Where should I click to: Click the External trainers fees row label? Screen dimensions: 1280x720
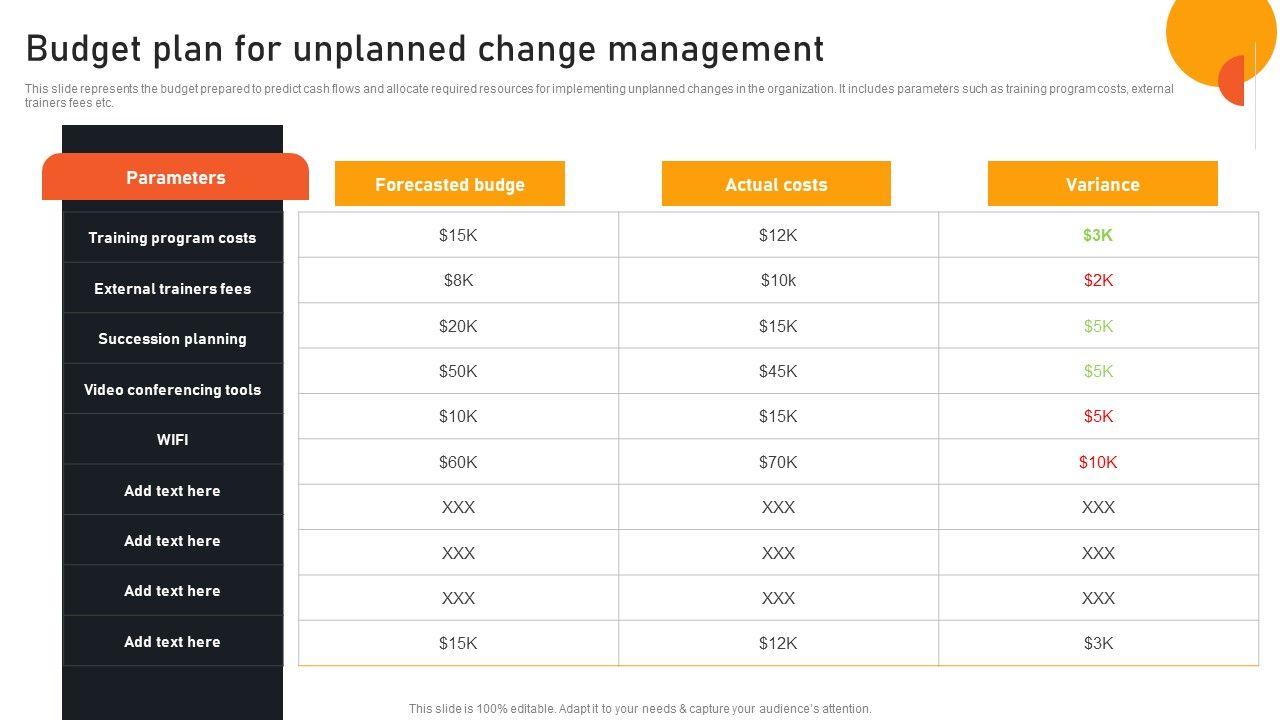pyautogui.click(x=172, y=289)
